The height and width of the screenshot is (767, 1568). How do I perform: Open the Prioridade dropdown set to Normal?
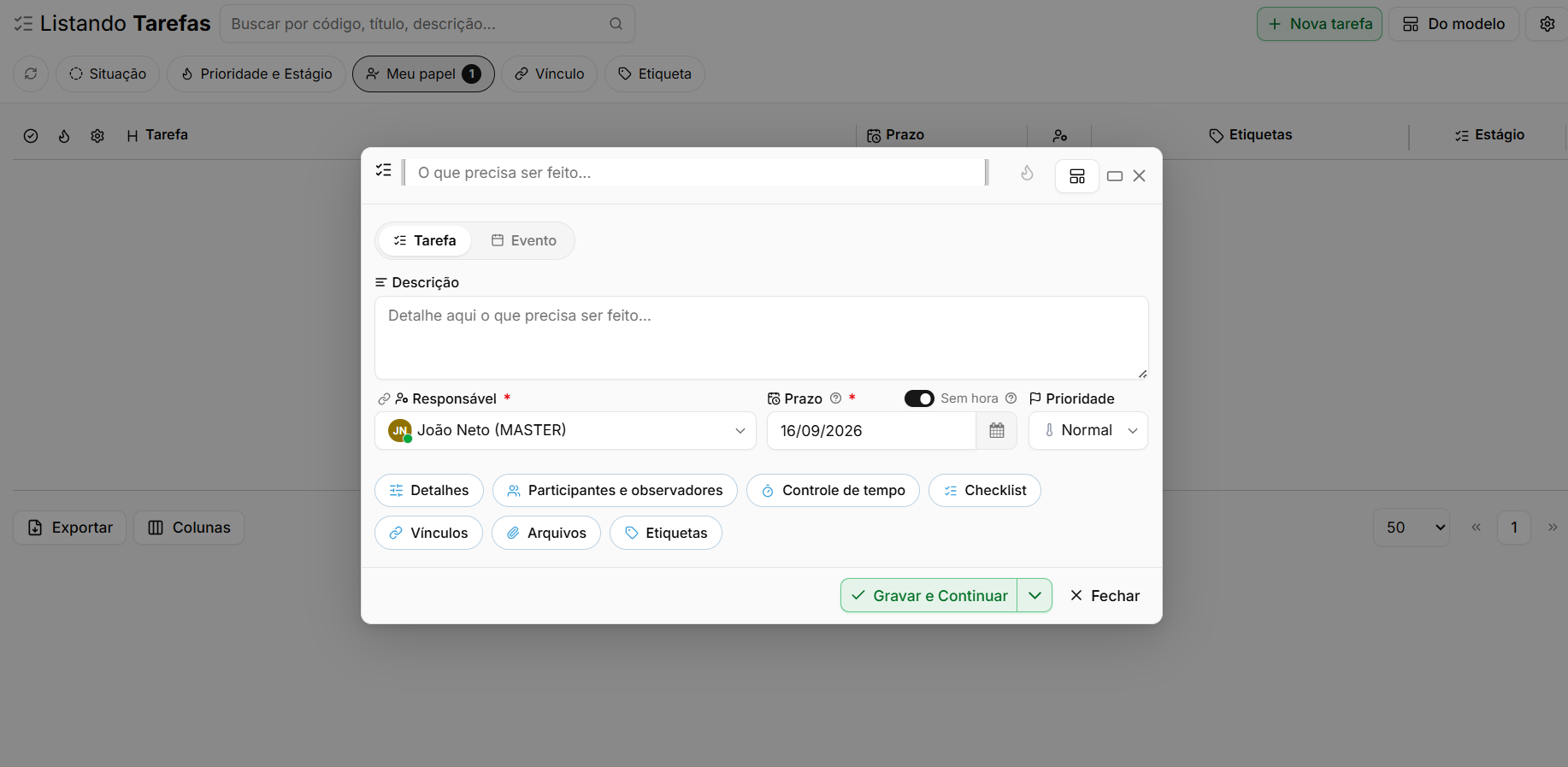[x=1088, y=431]
